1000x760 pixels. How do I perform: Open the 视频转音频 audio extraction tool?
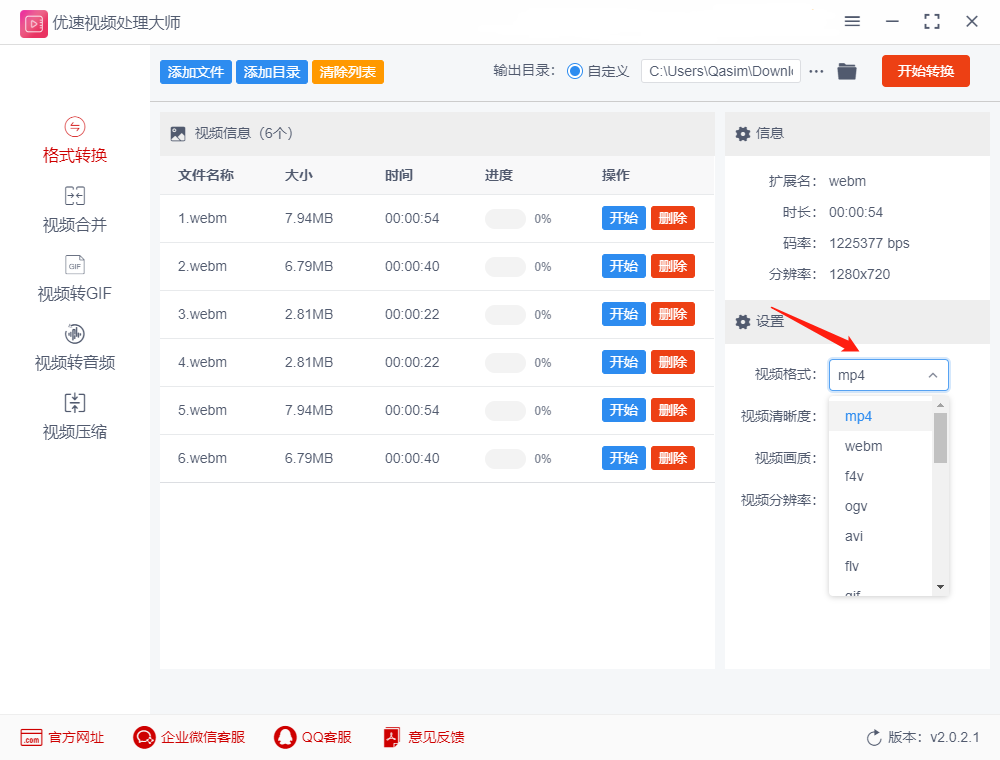pos(74,348)
